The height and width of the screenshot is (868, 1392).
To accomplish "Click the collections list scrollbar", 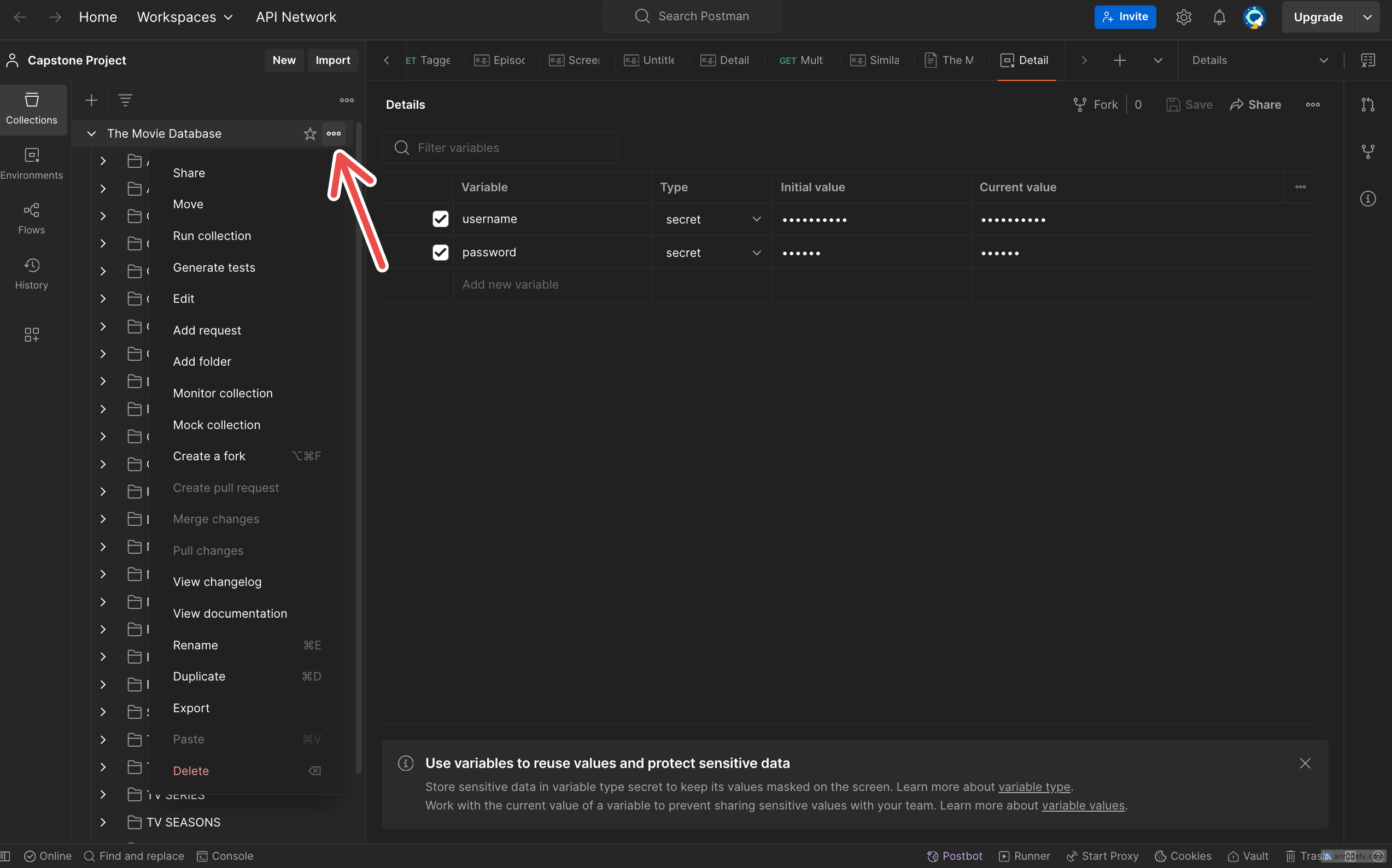I will [359, 448].
